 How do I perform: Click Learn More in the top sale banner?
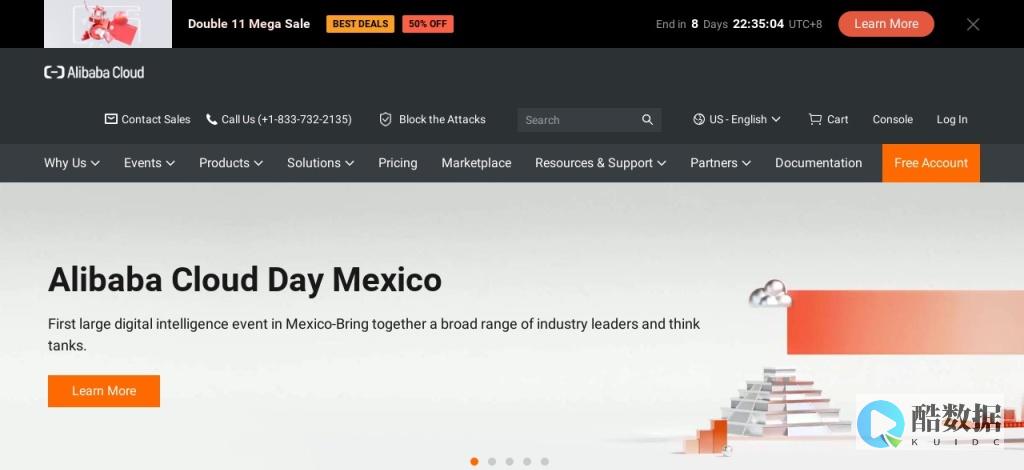coord(886,24)
